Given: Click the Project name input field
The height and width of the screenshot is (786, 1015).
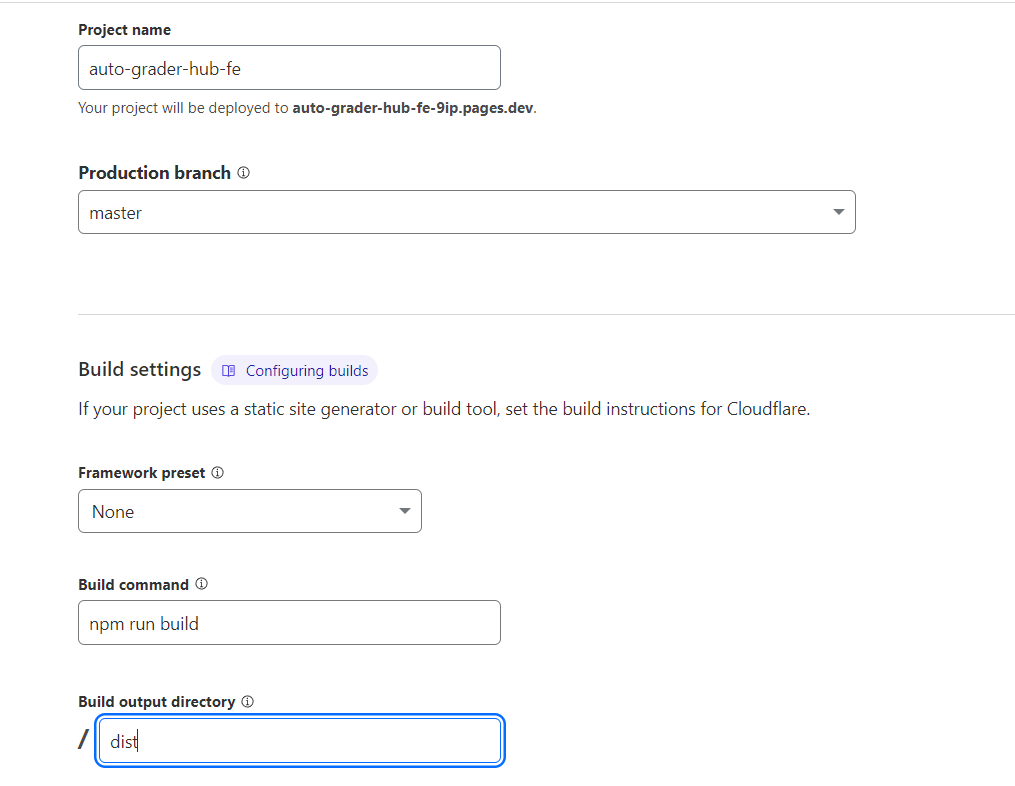Looking at the screenshot, I should tap(289, 67).
